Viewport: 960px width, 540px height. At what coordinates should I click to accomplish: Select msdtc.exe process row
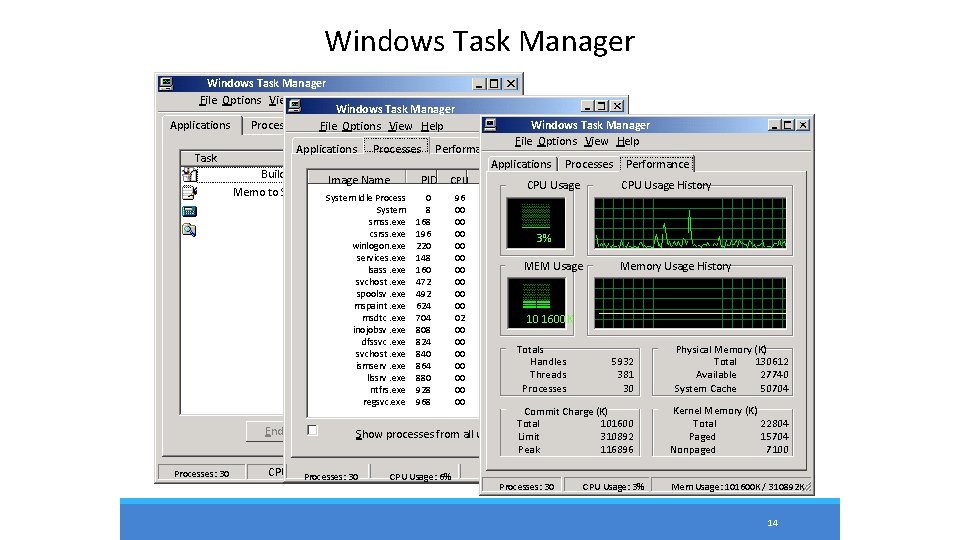coord(395,318)
